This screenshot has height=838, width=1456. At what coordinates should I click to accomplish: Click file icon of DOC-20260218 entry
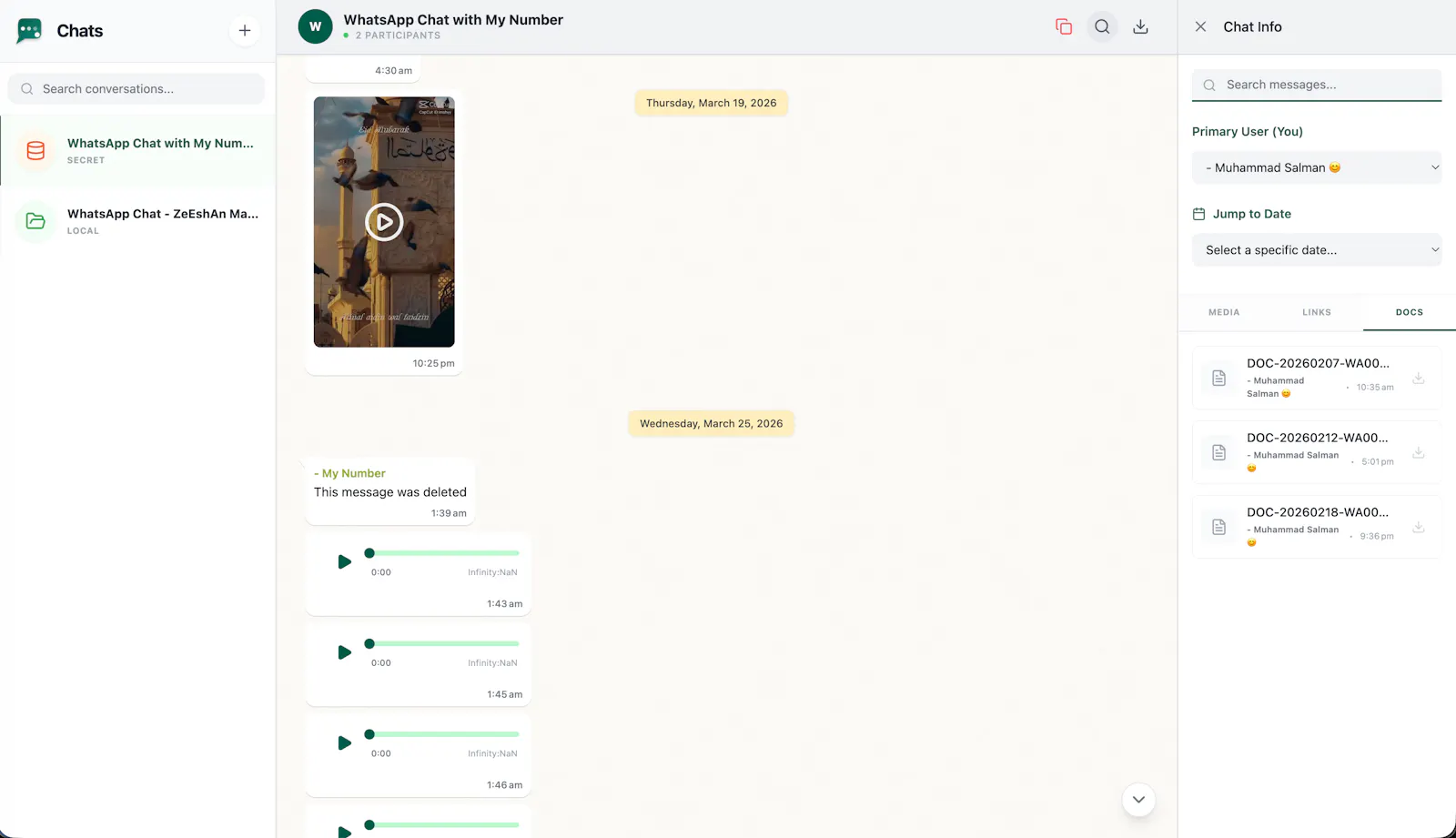(x=1219, y=528)
